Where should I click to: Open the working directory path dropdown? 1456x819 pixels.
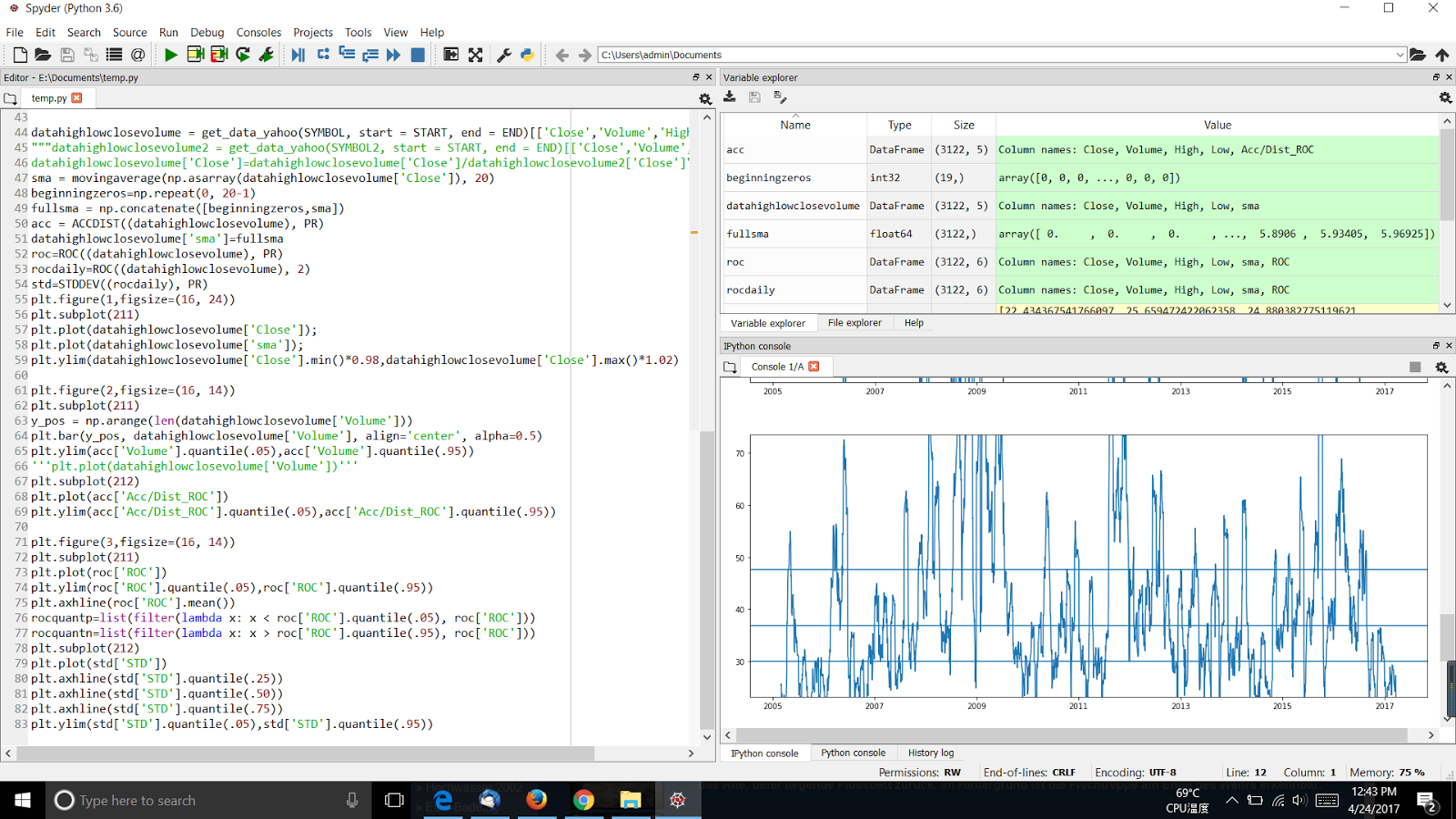click(x=1400, y=56)
